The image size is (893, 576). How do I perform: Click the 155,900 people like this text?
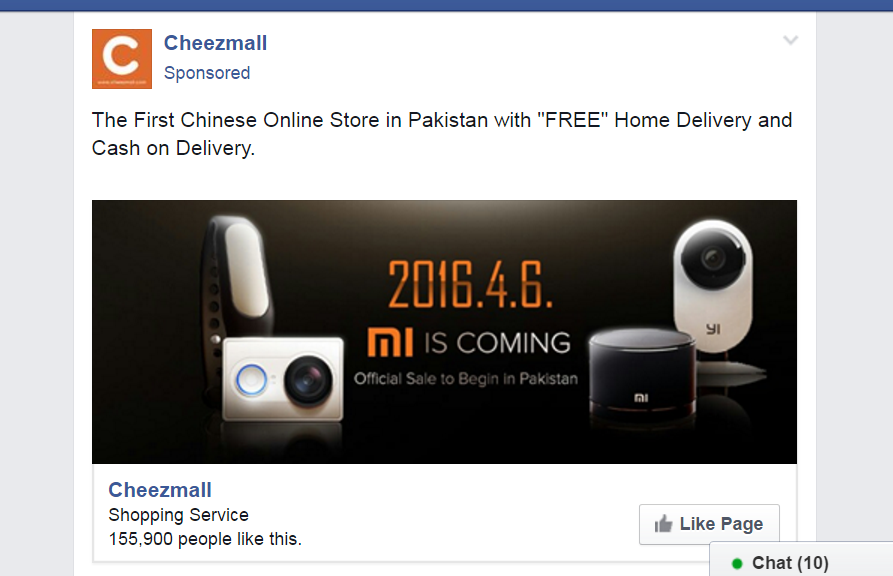click(x=205, y=539)
